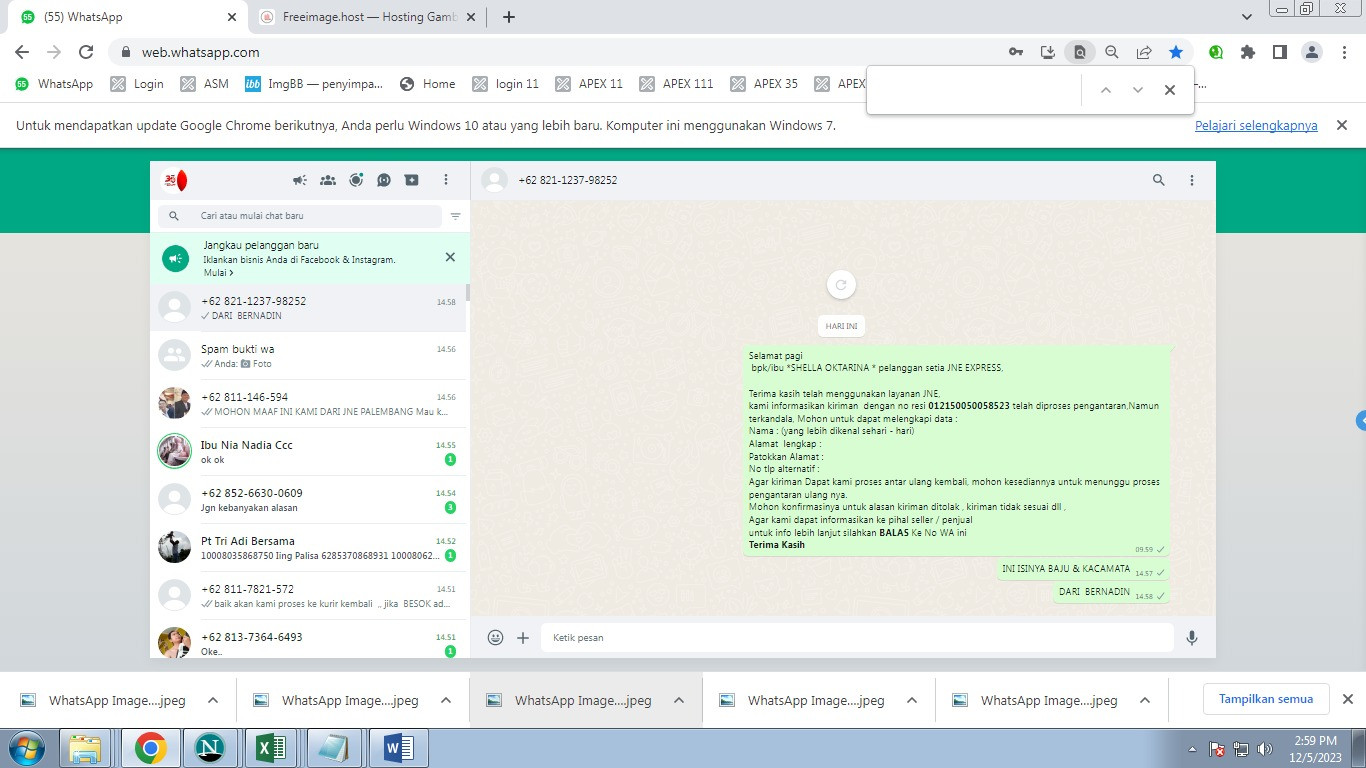The height and width of the screenshot is (768, 1366).
Task: Open the Status icon in WhatsApp header
Action: [356, 181]
